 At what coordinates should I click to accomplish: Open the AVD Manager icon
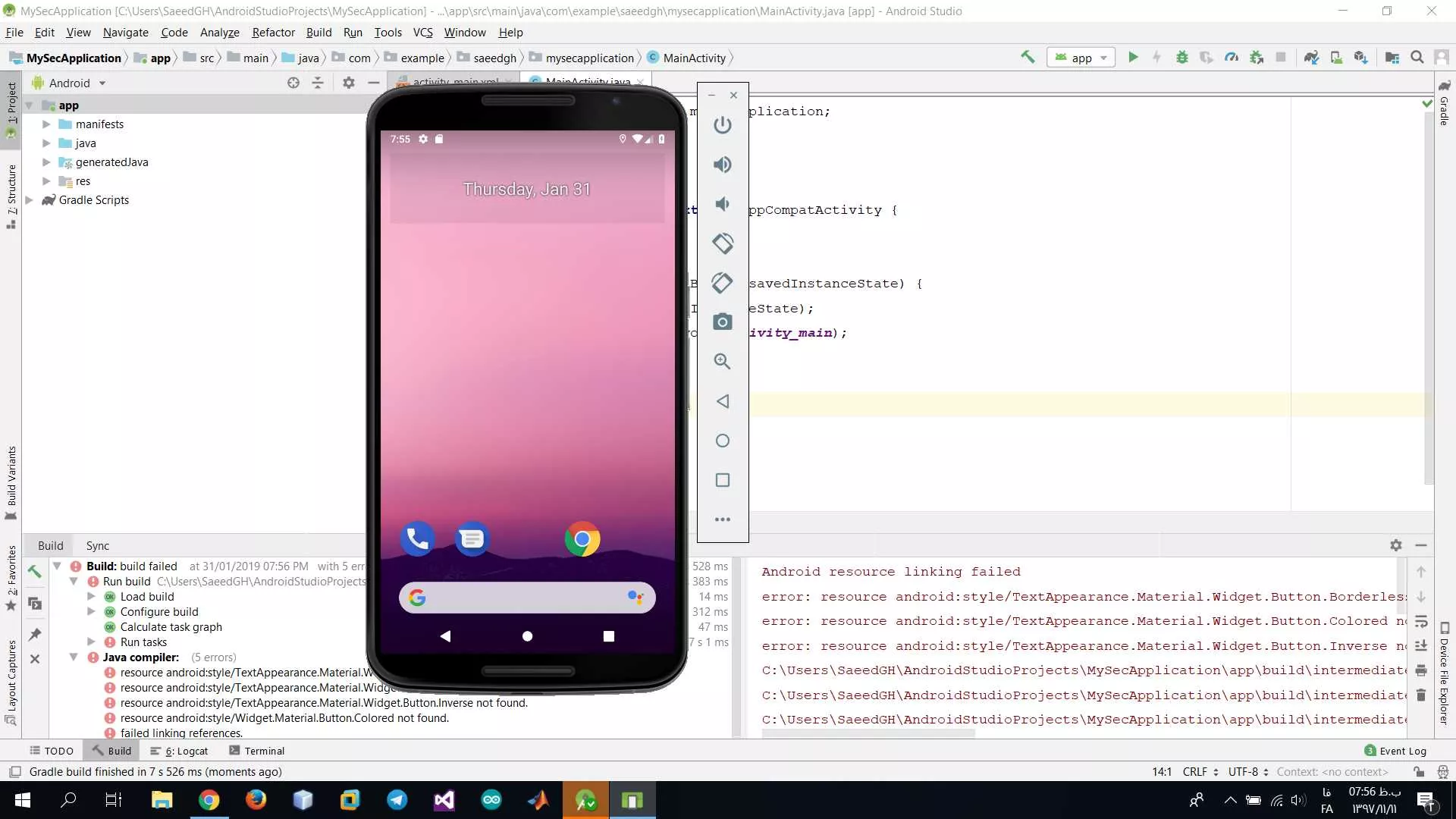pos(1336,57)
